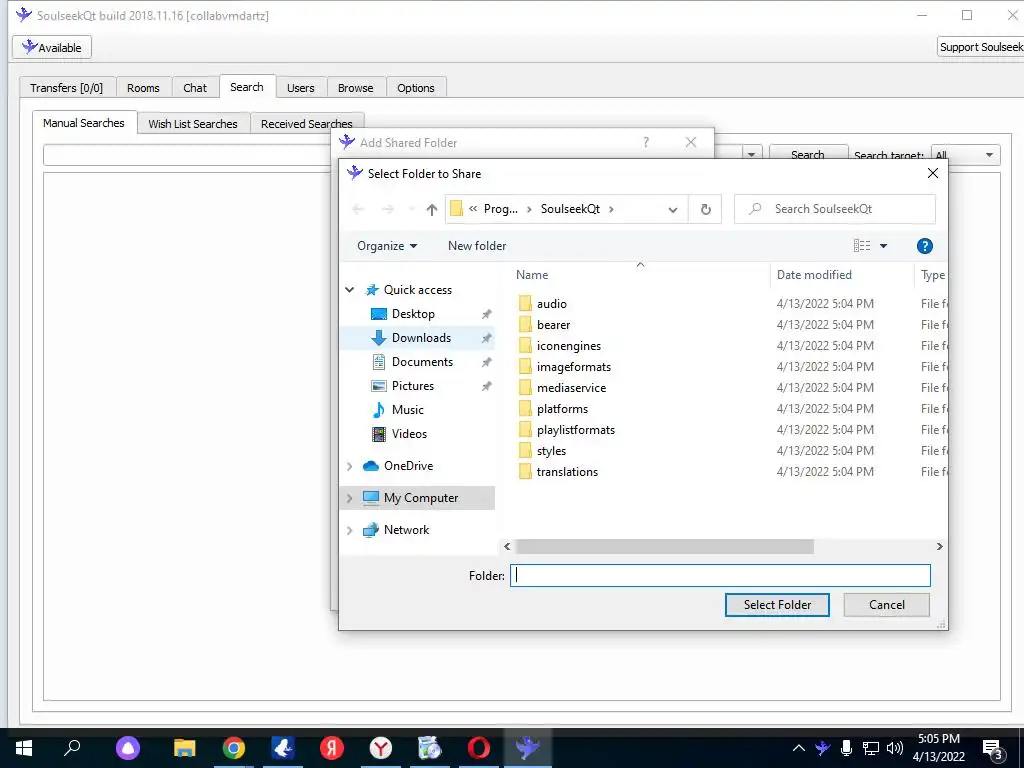Sort by the Date modified column header
1024x768 pixels.
point(814,275)
